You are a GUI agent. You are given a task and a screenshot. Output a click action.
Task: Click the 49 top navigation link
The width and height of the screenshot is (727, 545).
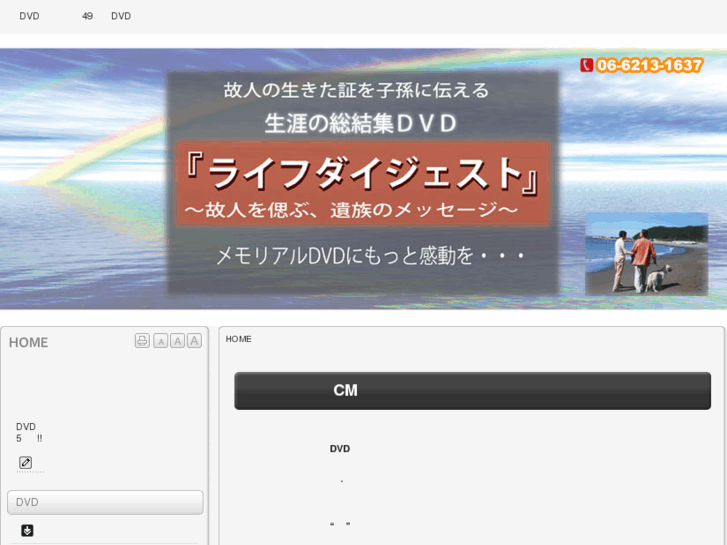coord(87,16)
